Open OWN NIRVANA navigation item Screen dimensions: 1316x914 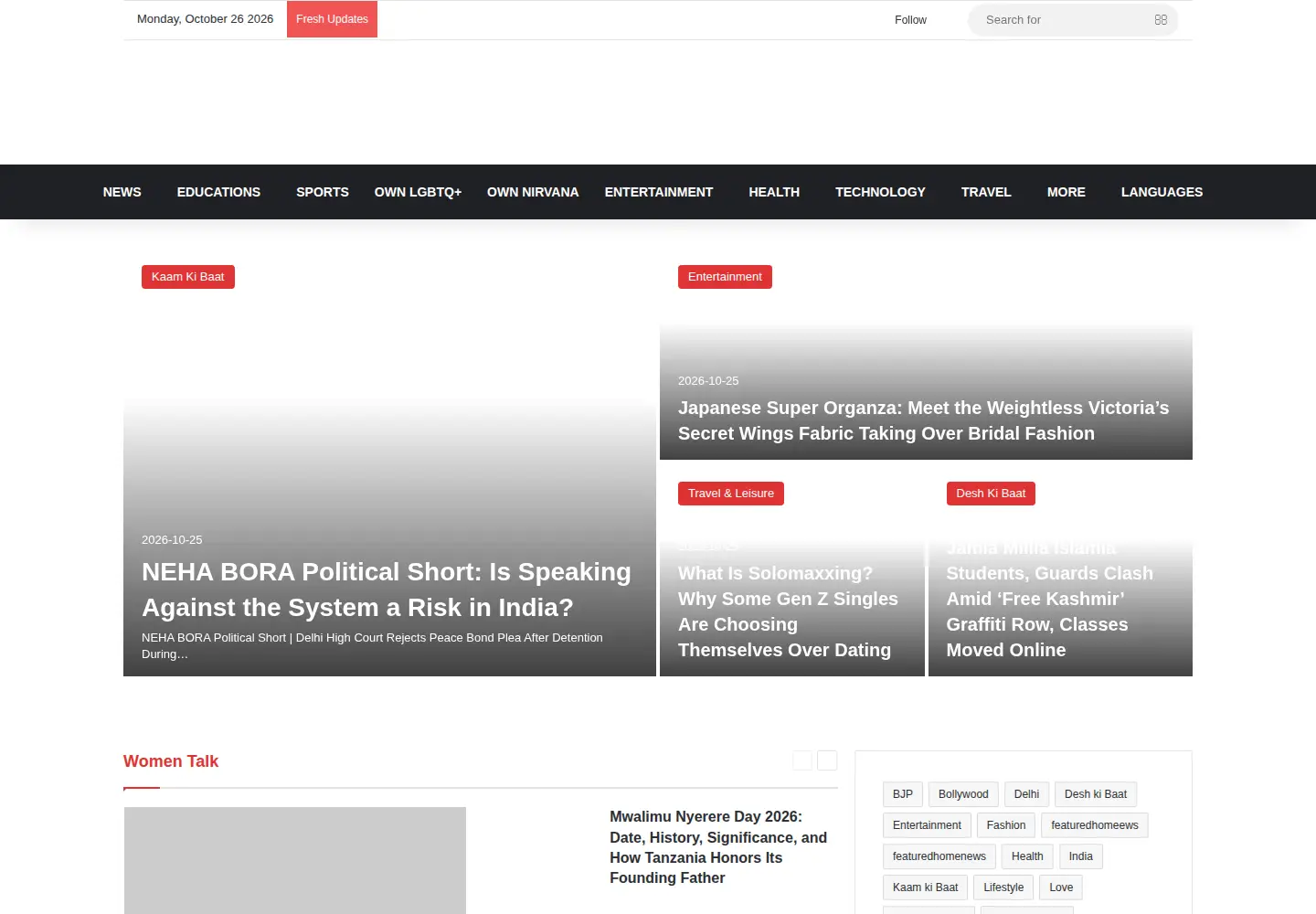click(533, 192)
